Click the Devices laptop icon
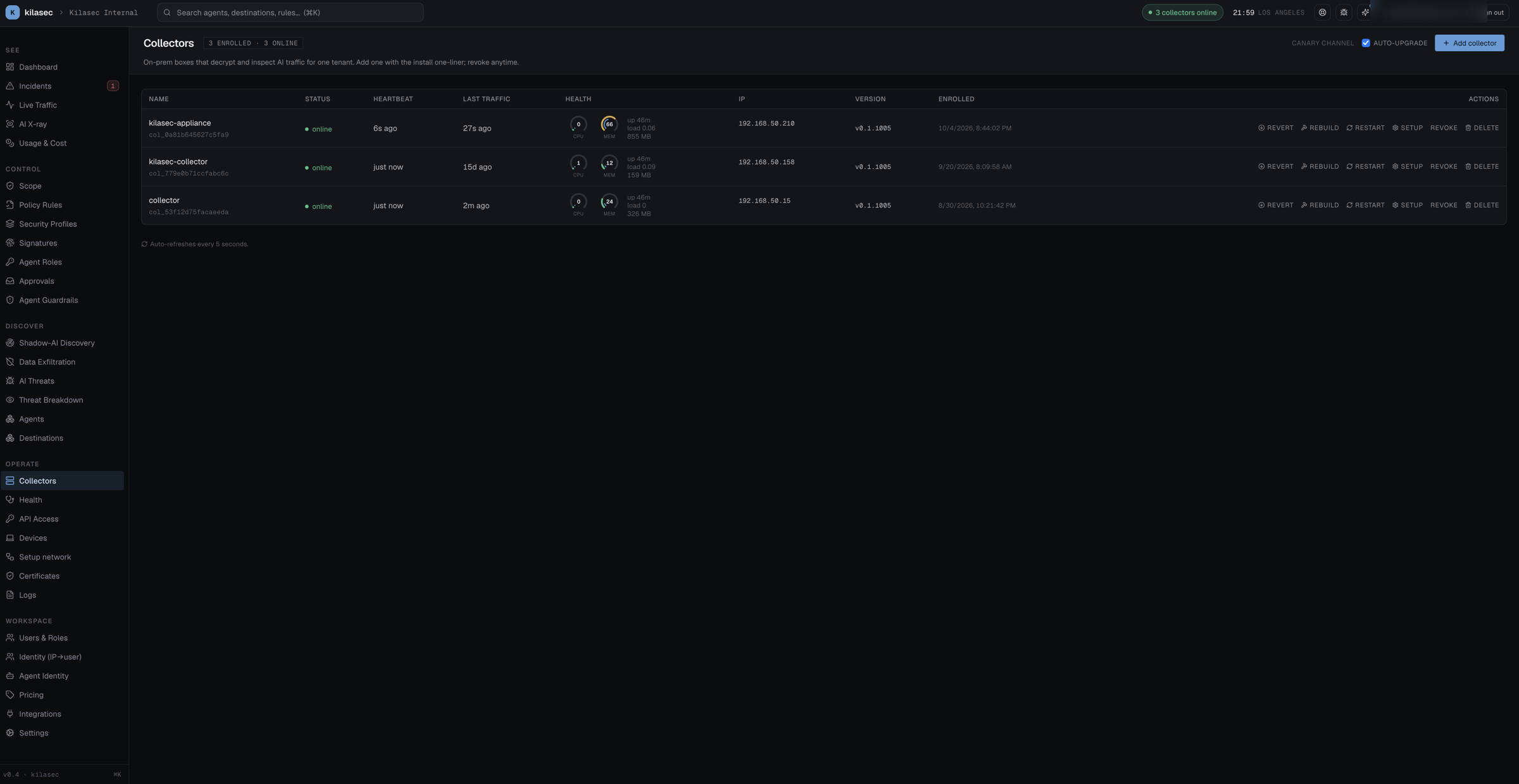This screenshot has height=784, width=1519. 9,538
